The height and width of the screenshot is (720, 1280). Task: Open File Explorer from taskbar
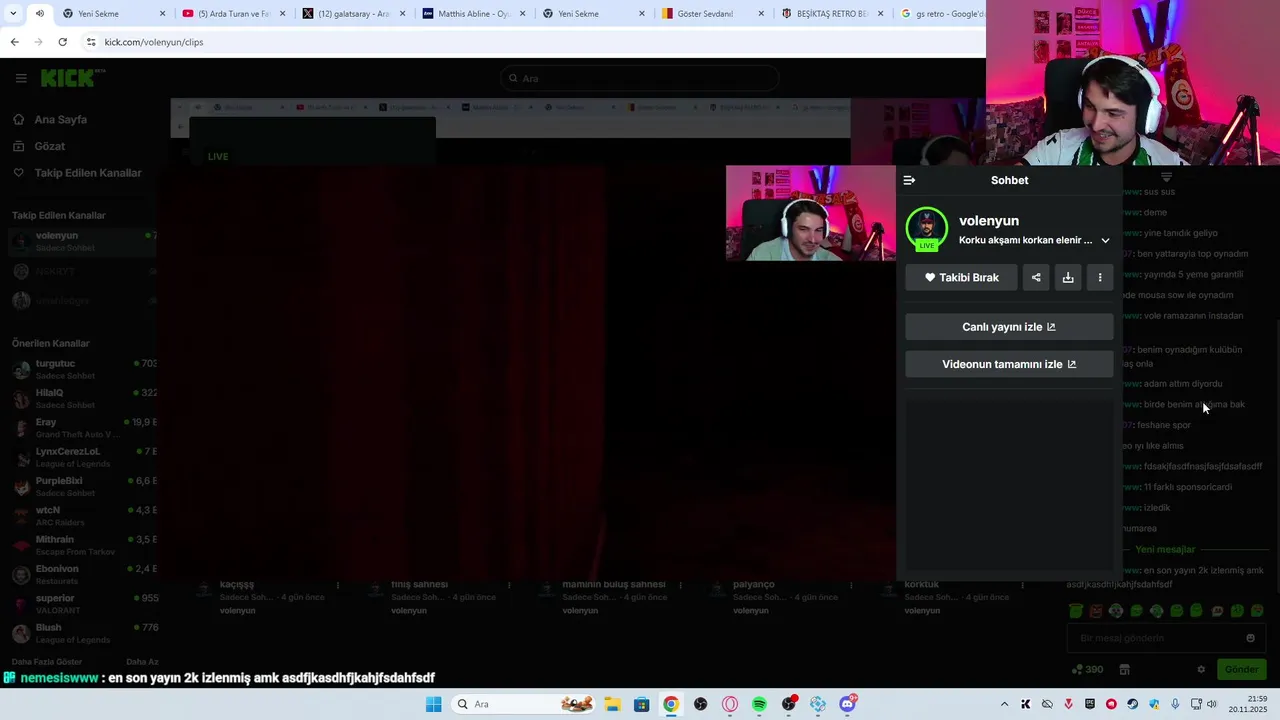coord(611,704)
